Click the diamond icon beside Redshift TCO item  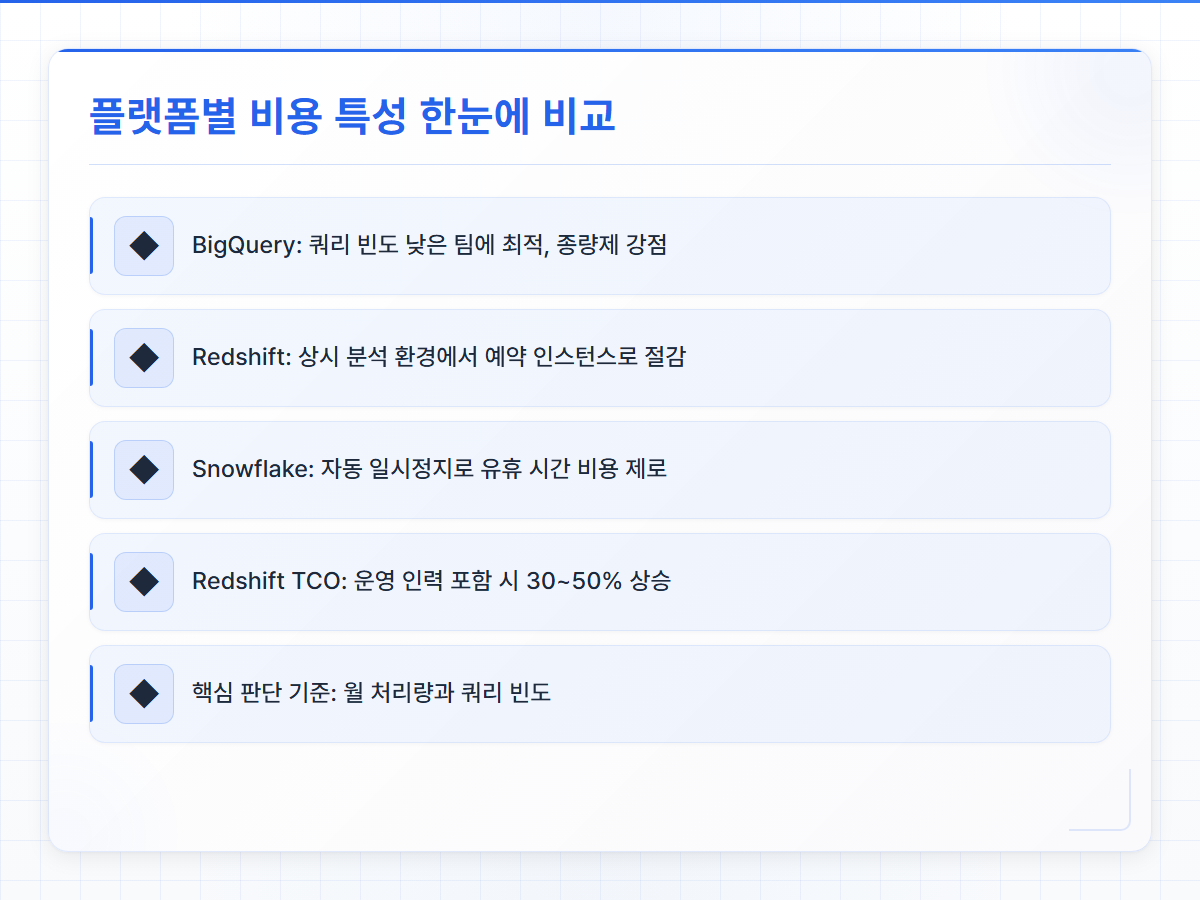pos(144,582)
